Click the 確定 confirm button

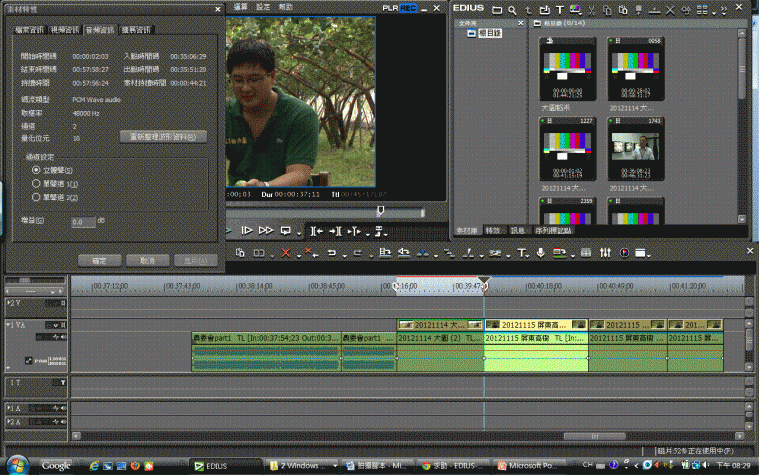99,260
